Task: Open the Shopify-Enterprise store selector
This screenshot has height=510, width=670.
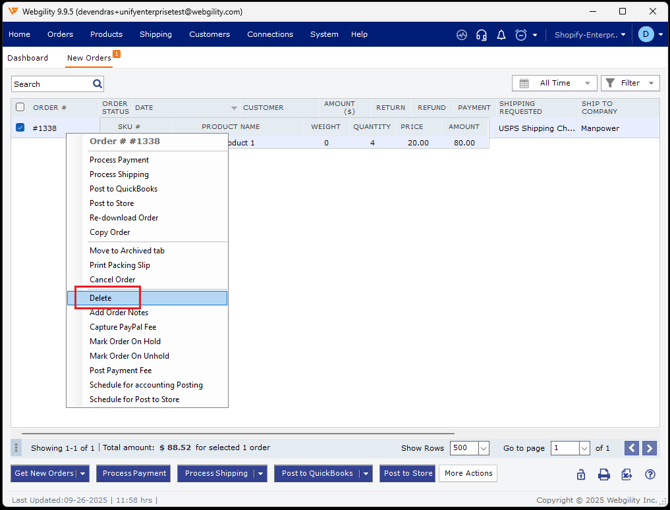Action: [590, 35]
